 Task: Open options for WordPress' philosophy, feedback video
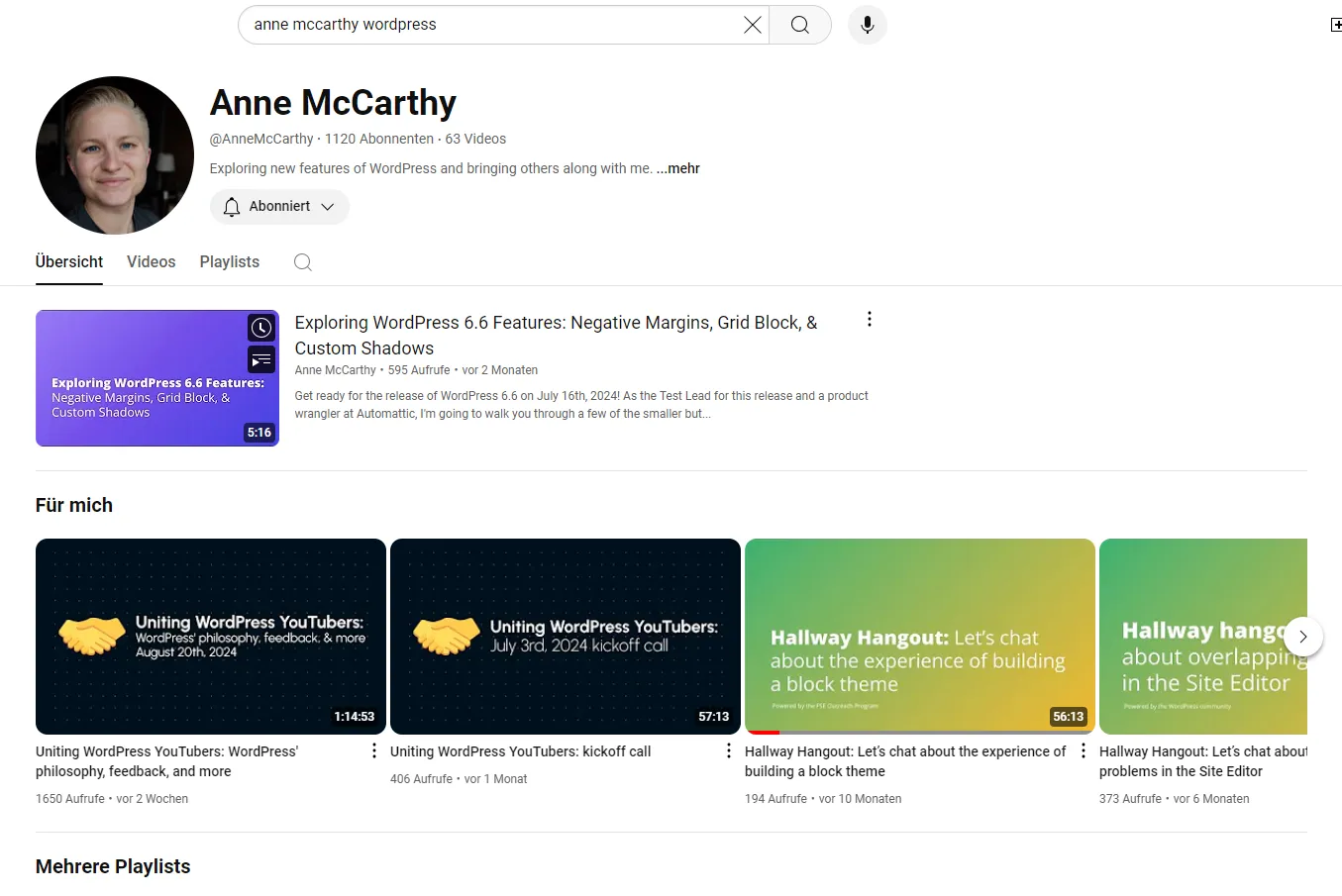pos(373,751)
